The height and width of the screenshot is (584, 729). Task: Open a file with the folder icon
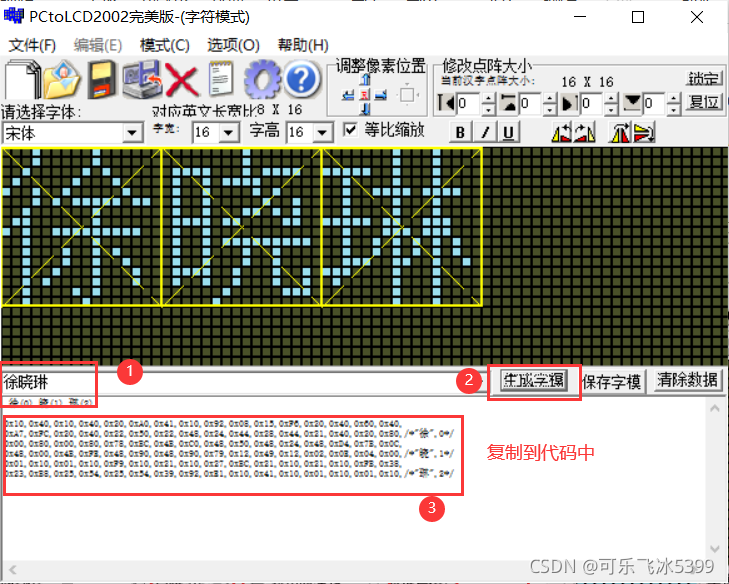click(x=62, y=79)
